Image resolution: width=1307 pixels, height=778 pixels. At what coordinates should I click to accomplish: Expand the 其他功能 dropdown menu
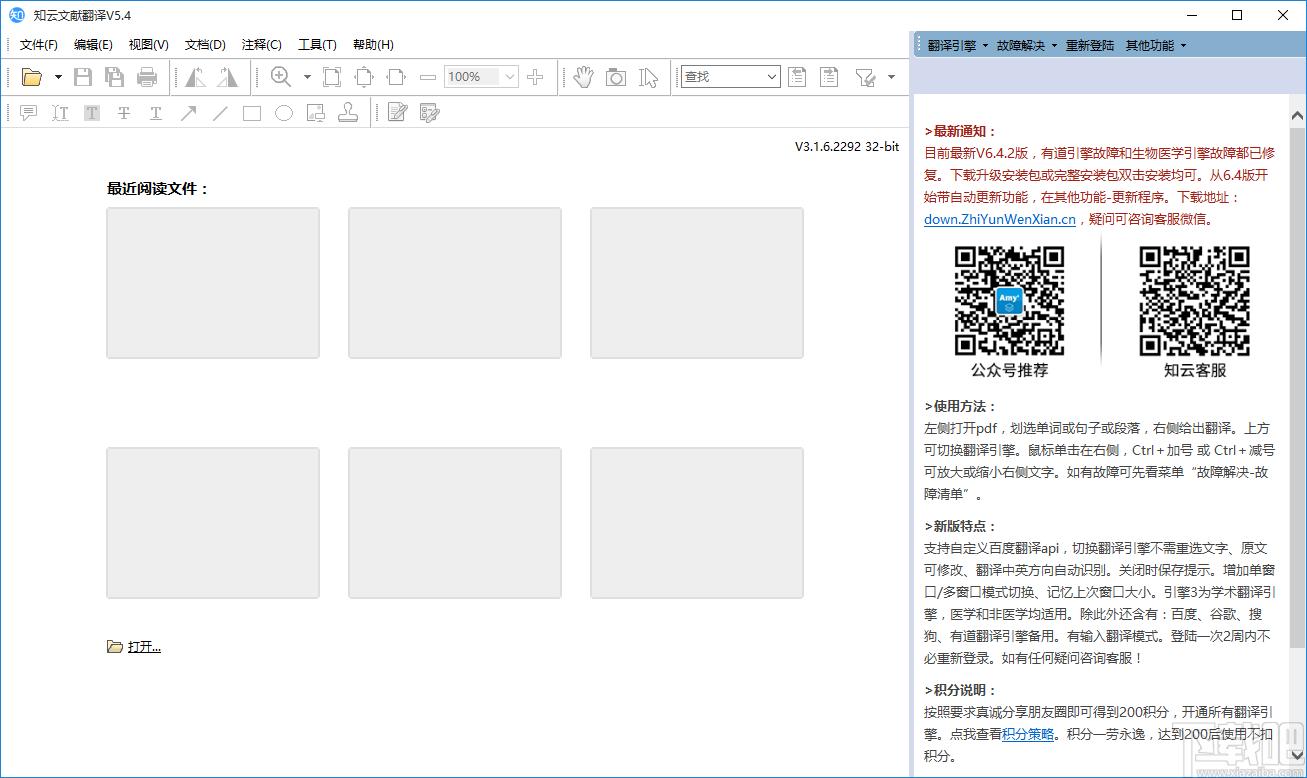click(1156, 46)
